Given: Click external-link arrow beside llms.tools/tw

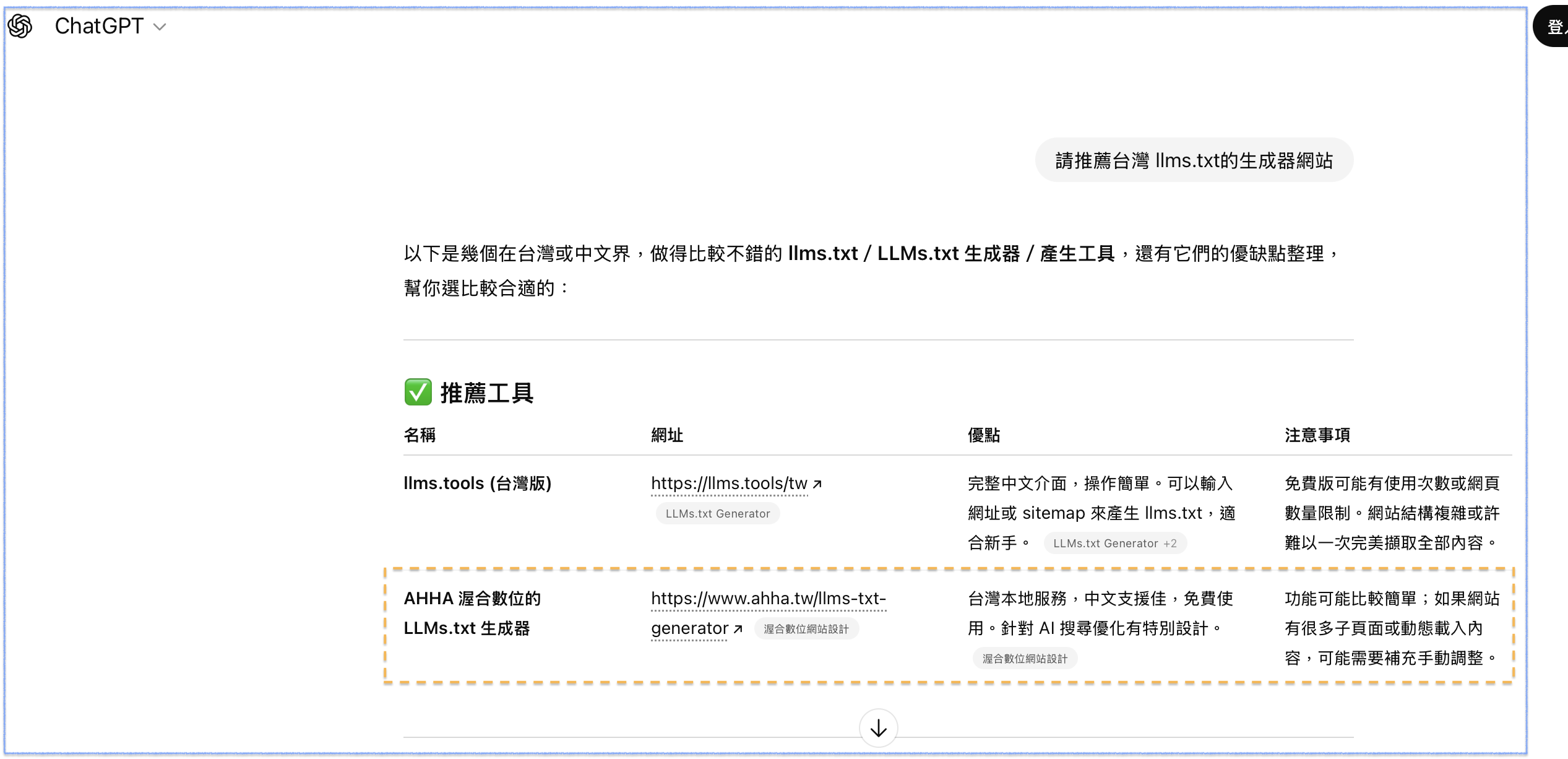Looking at the screenshot, I should coord(817,484).
